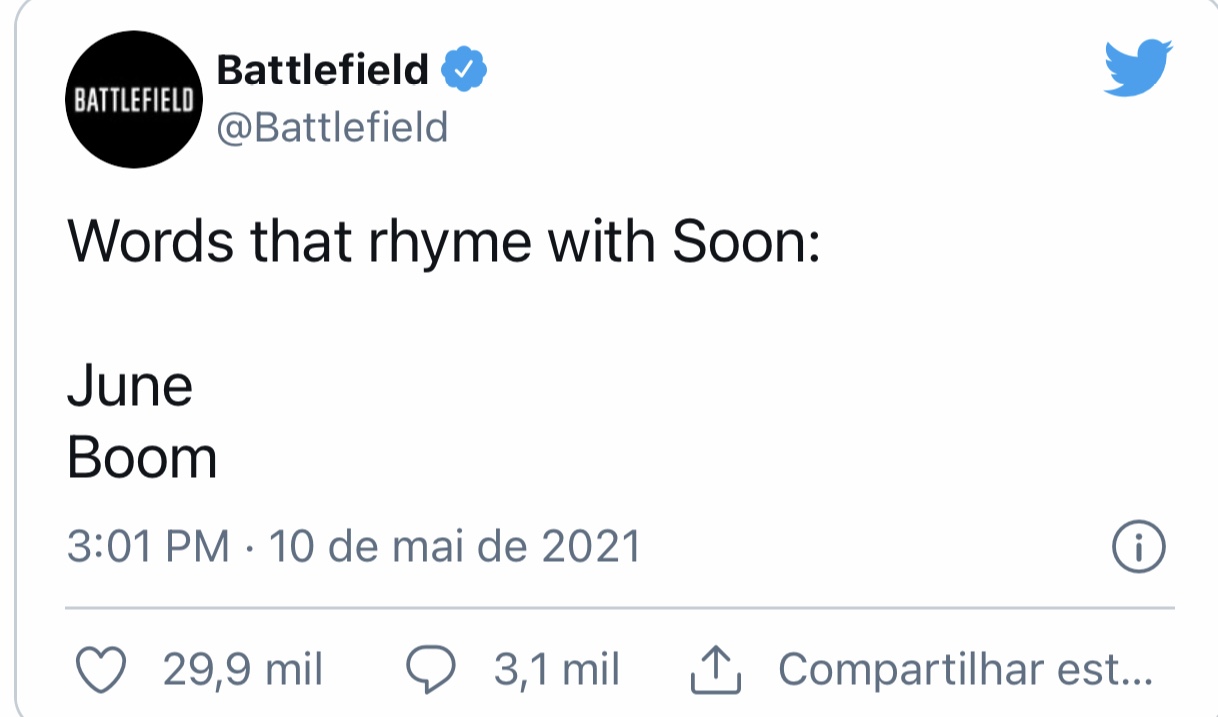Image resolution: width=1218 pixels, height=717 pixels.
Task: Click the date 10 de mai de 2021
Action: (x=455, y=546)
